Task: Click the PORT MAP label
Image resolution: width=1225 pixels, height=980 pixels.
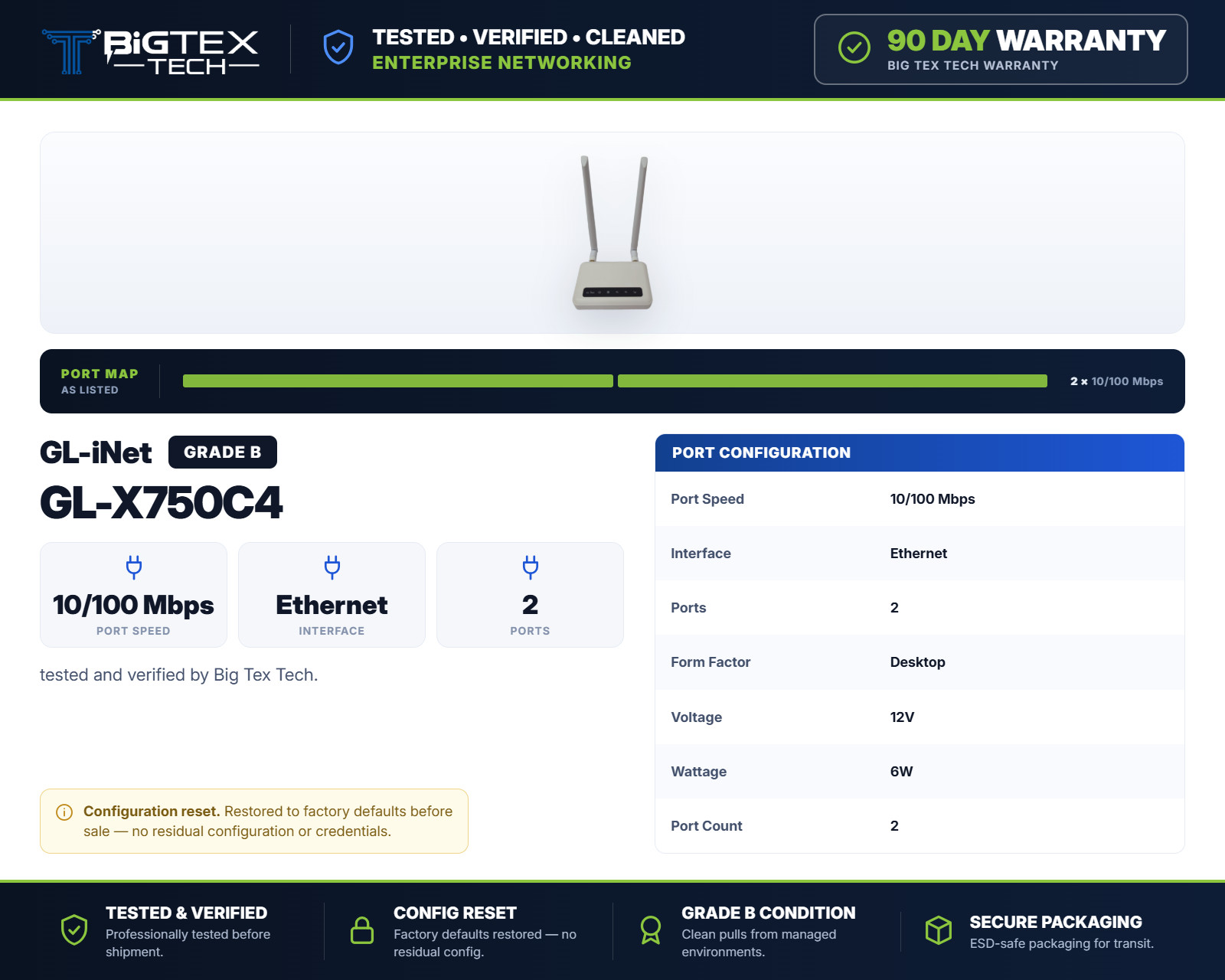Action: pos(100,374)
